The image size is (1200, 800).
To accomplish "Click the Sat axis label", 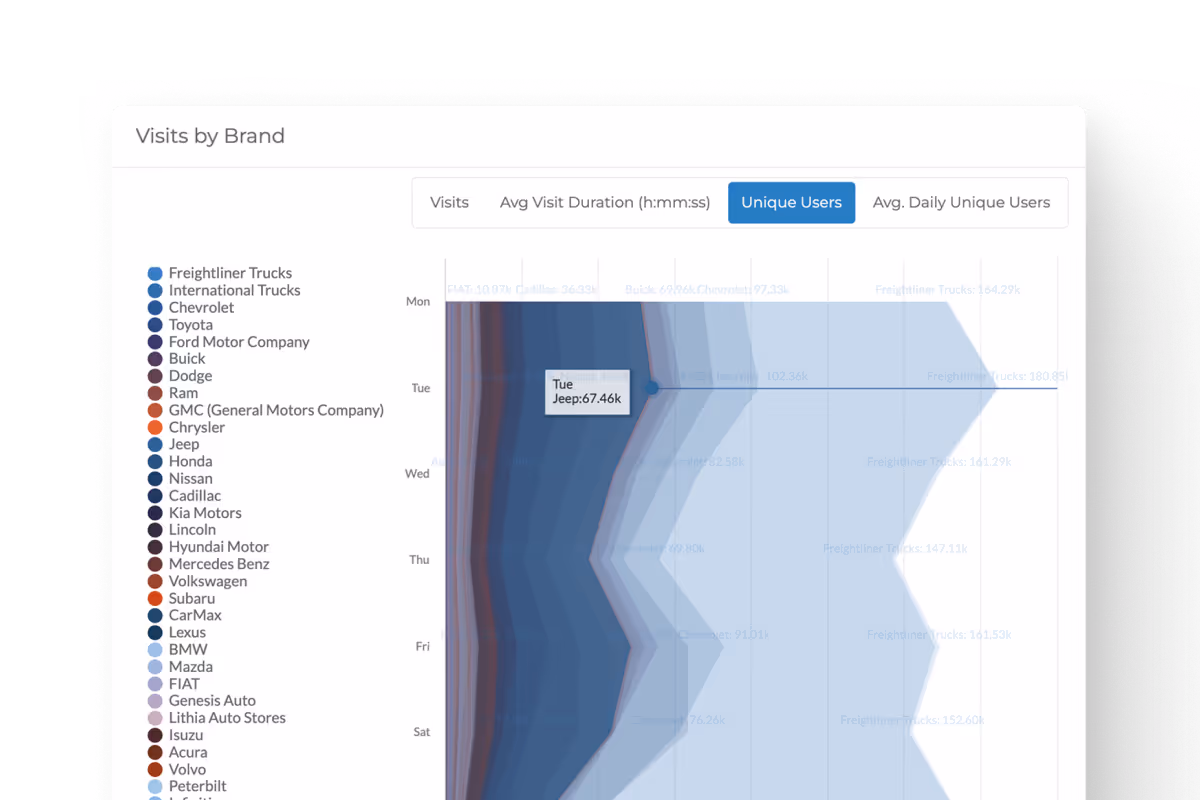I will [x=422, y=732].
